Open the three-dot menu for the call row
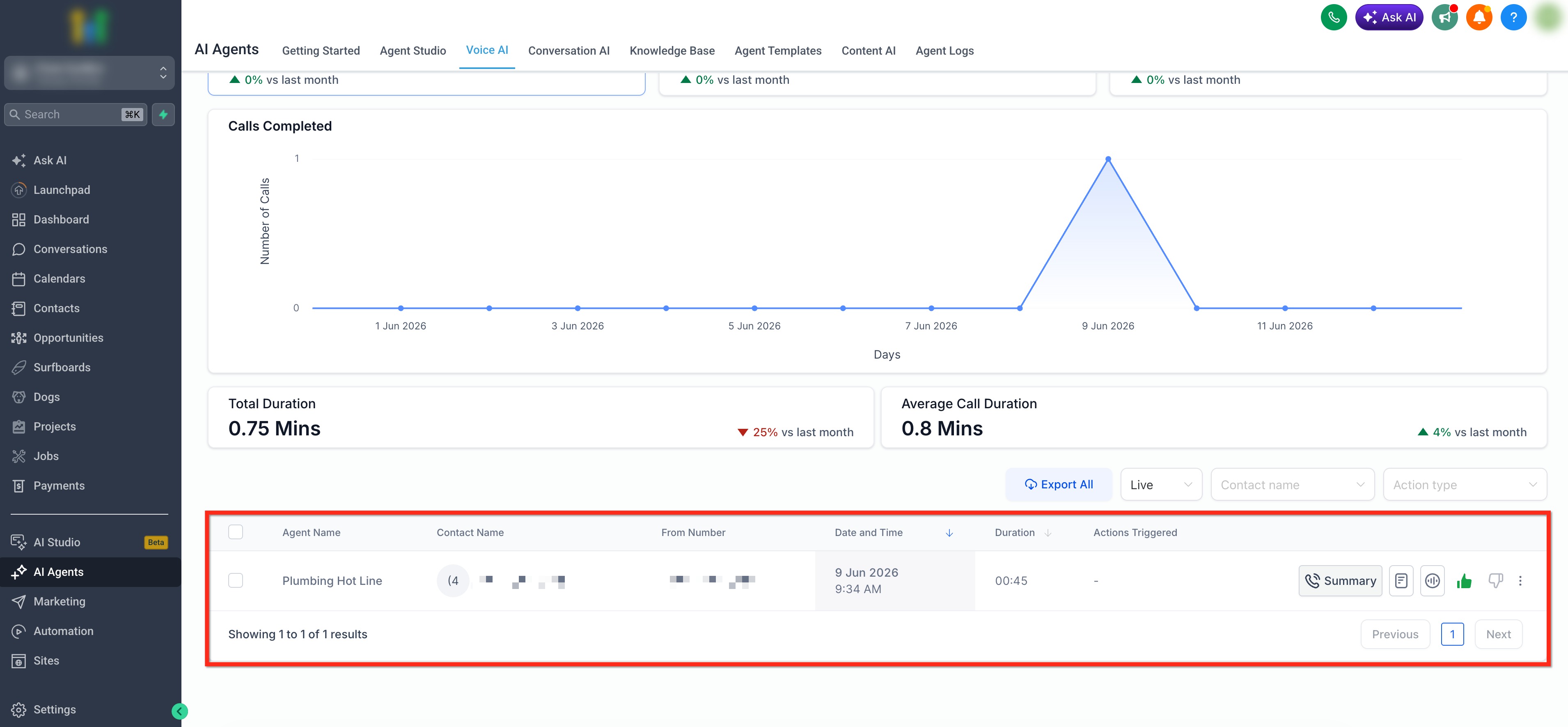This screenshot has height=727, width=1568. pyautogui.click(x=1520, y=581)
